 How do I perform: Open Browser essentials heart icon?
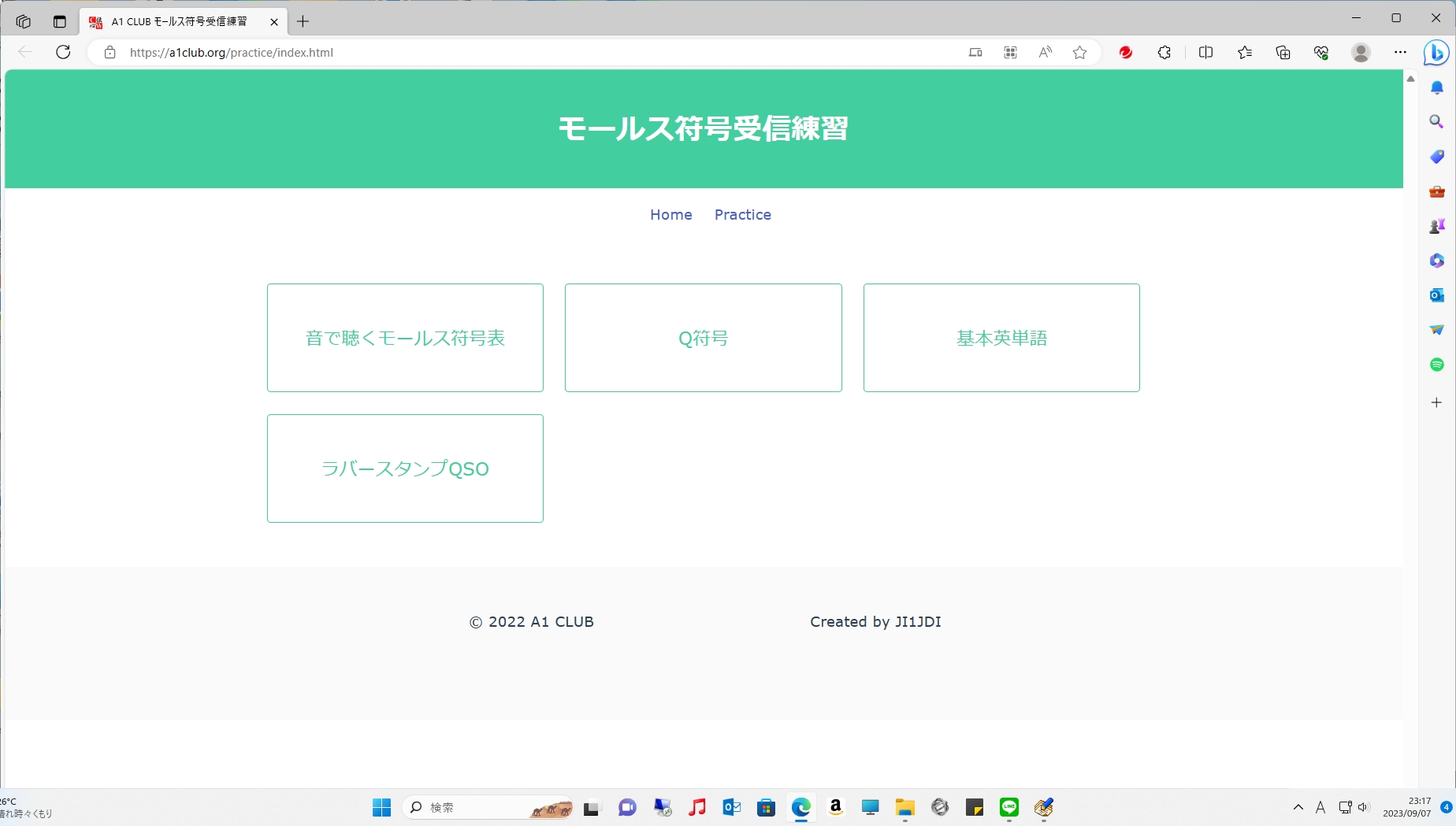(x=1321, y=52)
